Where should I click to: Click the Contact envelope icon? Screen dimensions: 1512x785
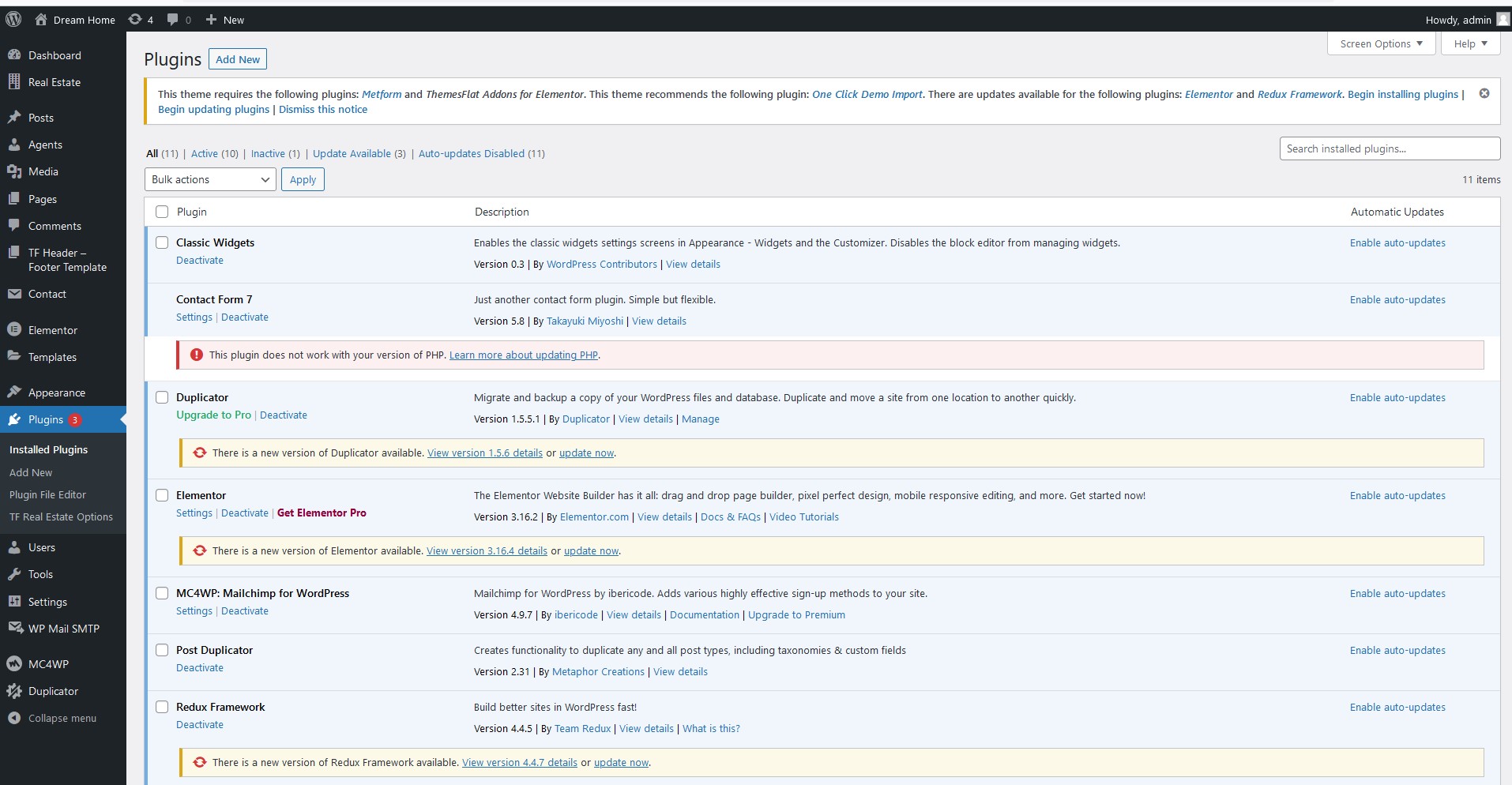pos(14,294)
